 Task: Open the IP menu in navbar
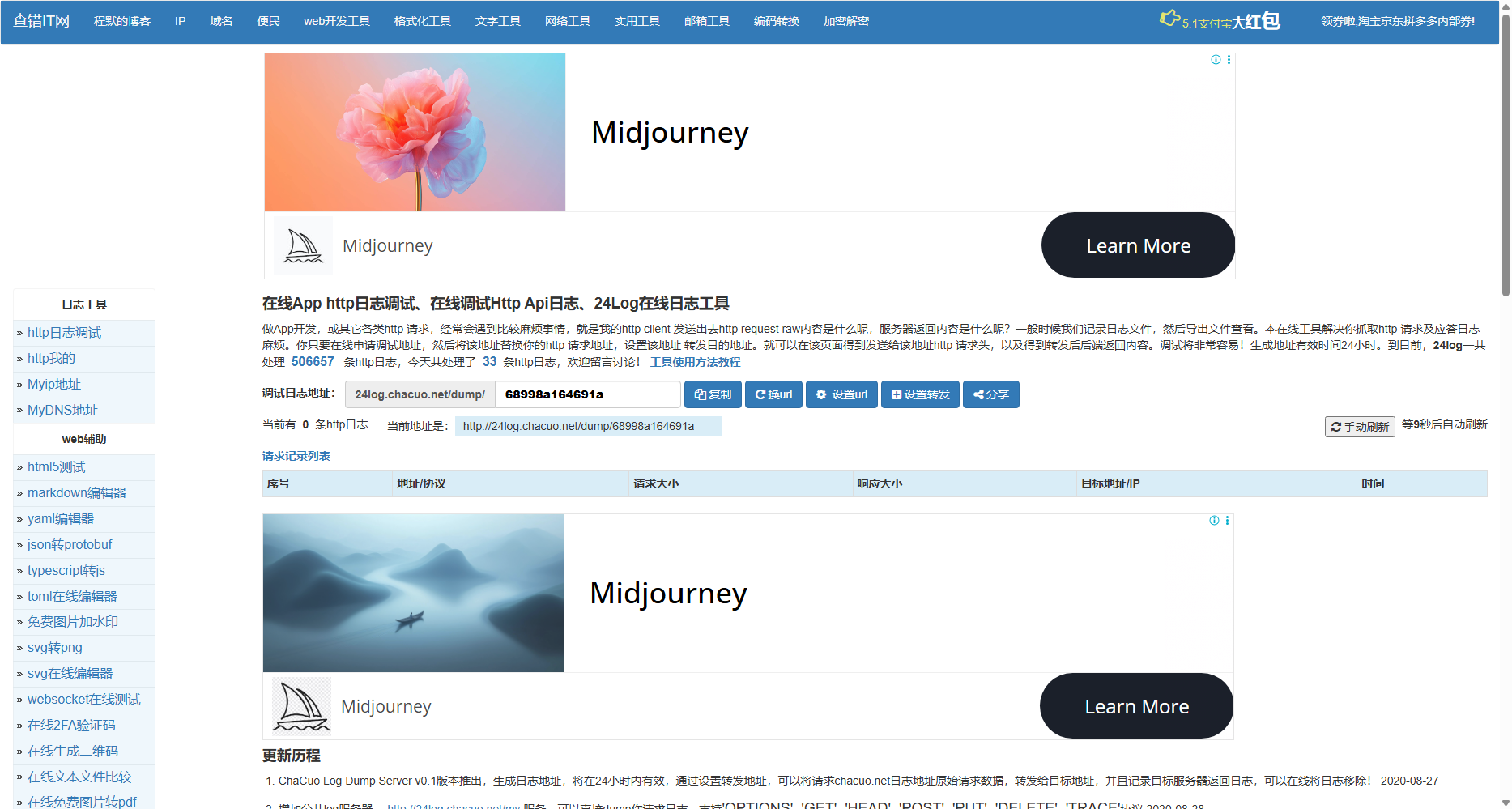(x=180, y=21)
